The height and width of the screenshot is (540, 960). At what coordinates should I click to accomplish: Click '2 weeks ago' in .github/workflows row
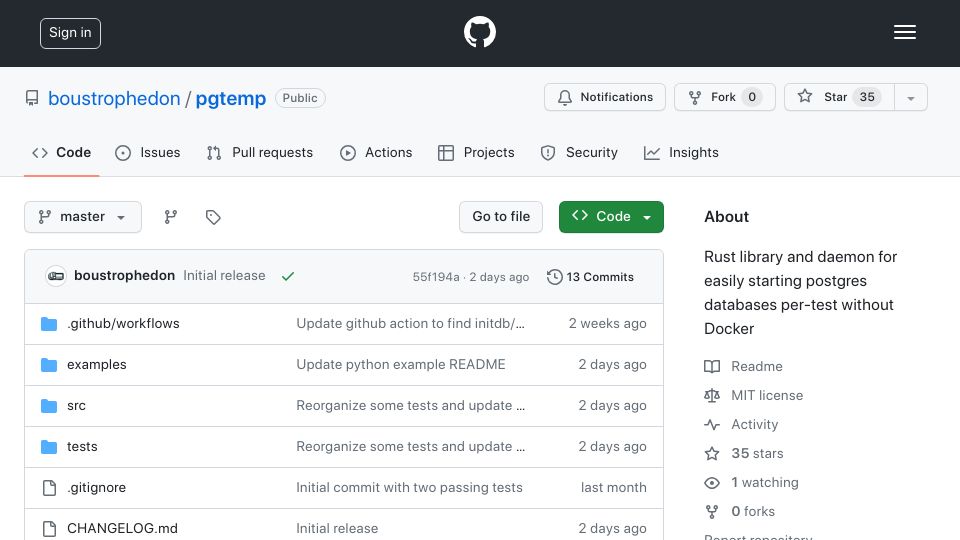tap(607, 323)
